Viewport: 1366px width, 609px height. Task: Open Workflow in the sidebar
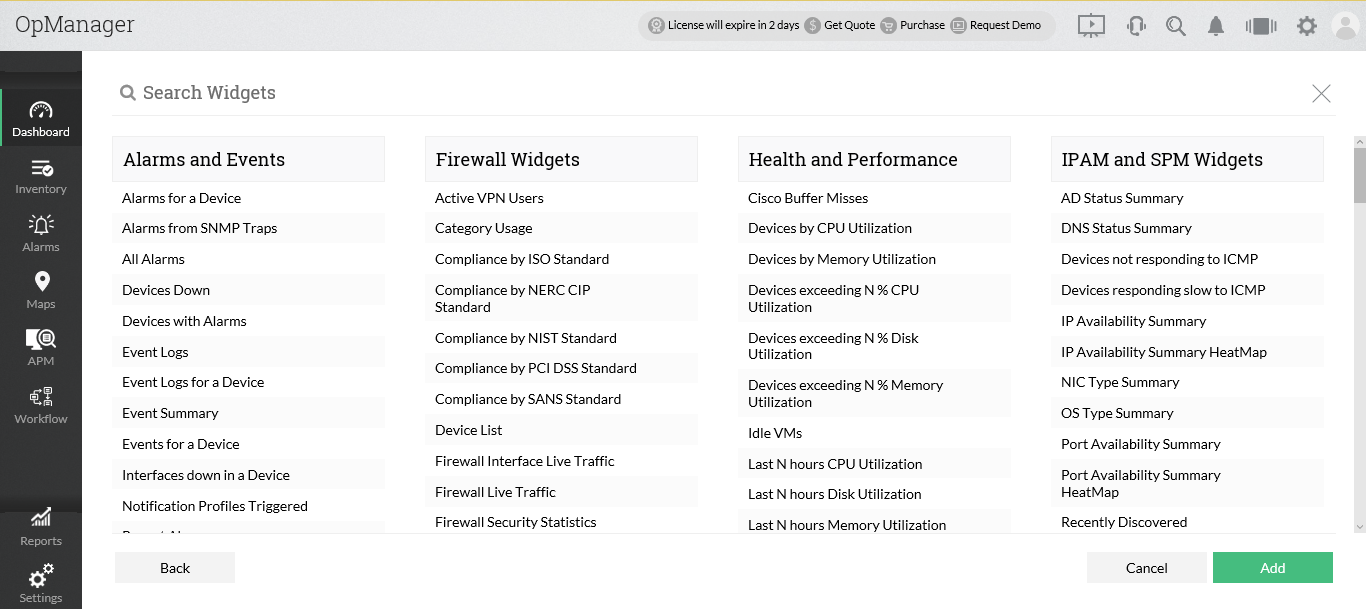(x=41, y=405)
